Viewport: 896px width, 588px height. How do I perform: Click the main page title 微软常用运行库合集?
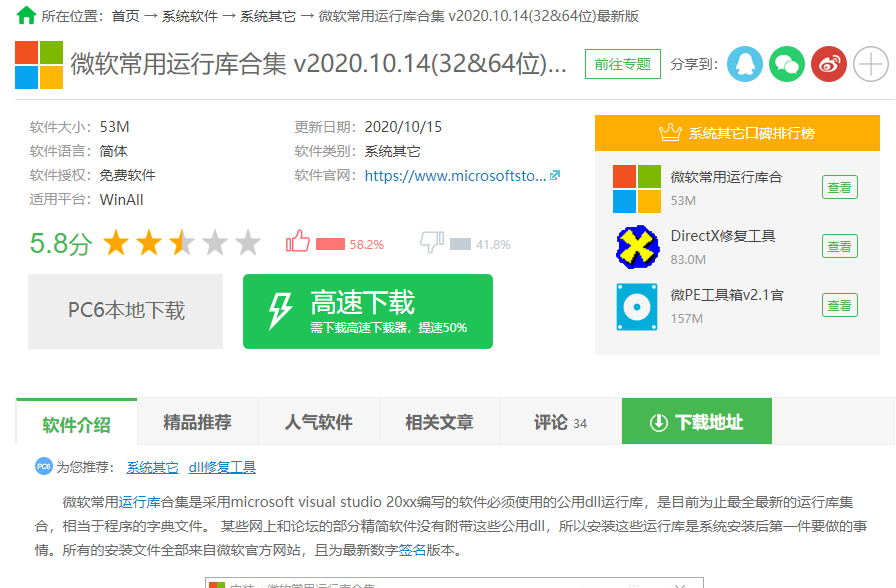pyautogui.click(x=318, y=64)
